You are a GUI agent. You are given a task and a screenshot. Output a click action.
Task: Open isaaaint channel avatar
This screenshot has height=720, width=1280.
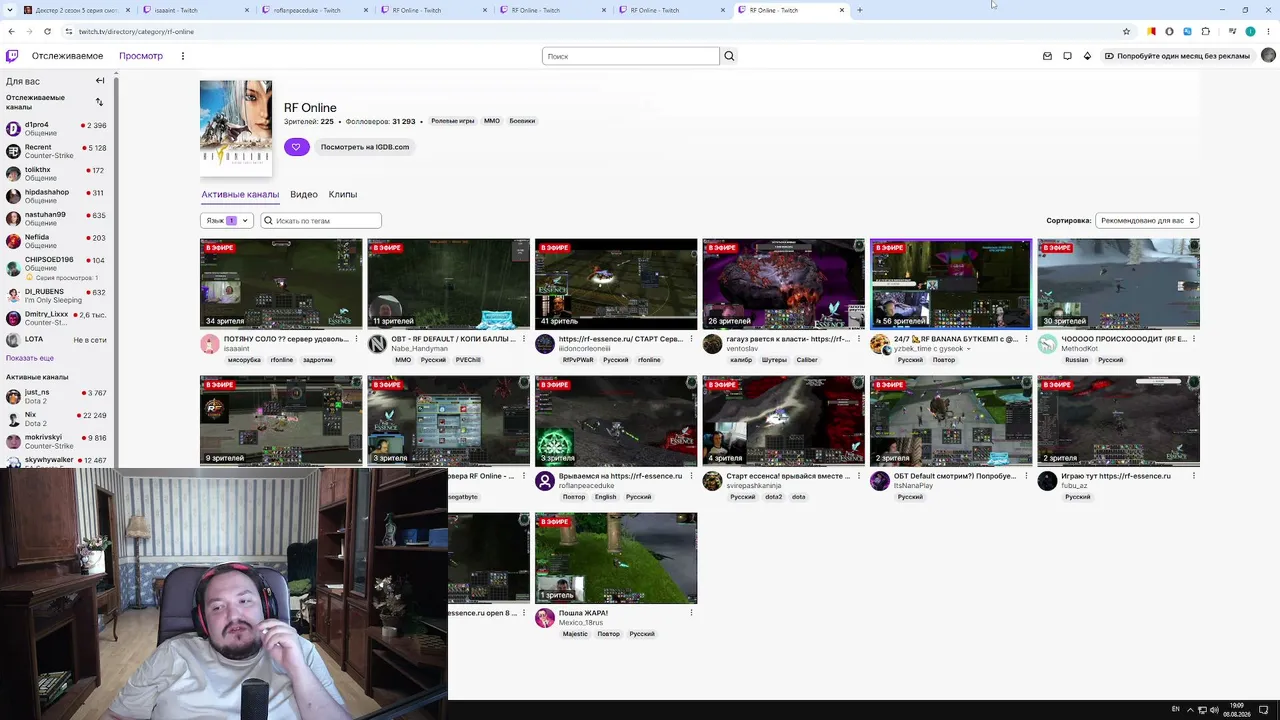click(x=210, y=344)
